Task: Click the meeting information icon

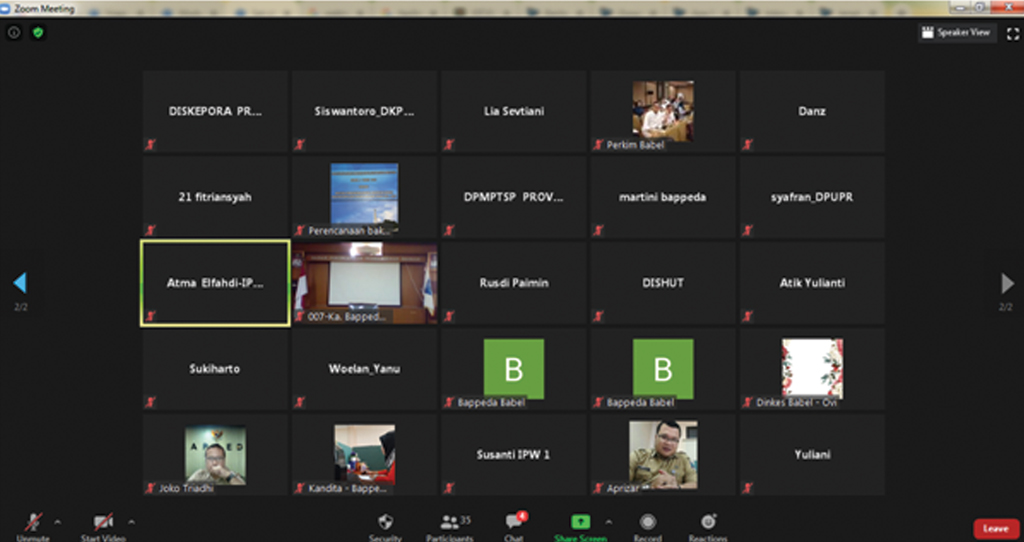Action: [x=14, y=32]
